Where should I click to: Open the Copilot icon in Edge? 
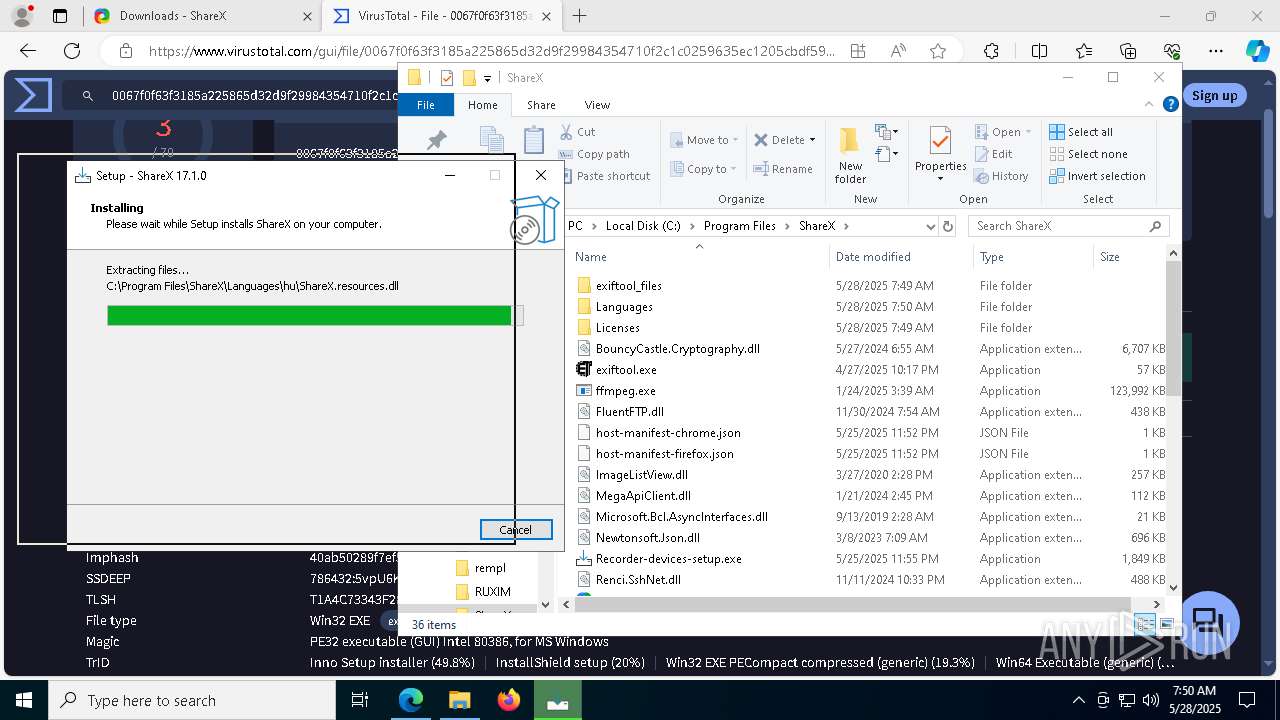[1257, 51]
